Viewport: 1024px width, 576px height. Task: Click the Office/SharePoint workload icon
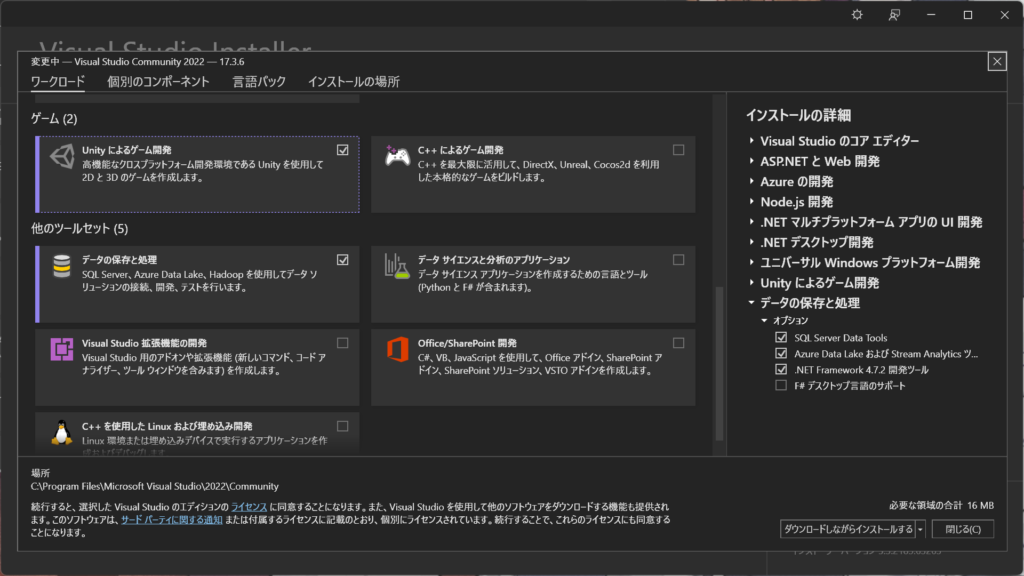pos(397,349)
